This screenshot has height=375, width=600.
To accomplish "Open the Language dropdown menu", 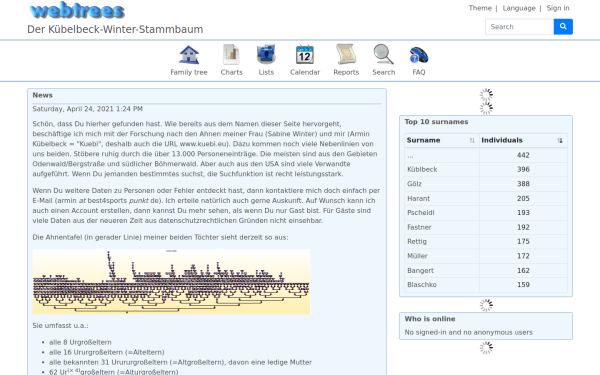I will (519, 8).
